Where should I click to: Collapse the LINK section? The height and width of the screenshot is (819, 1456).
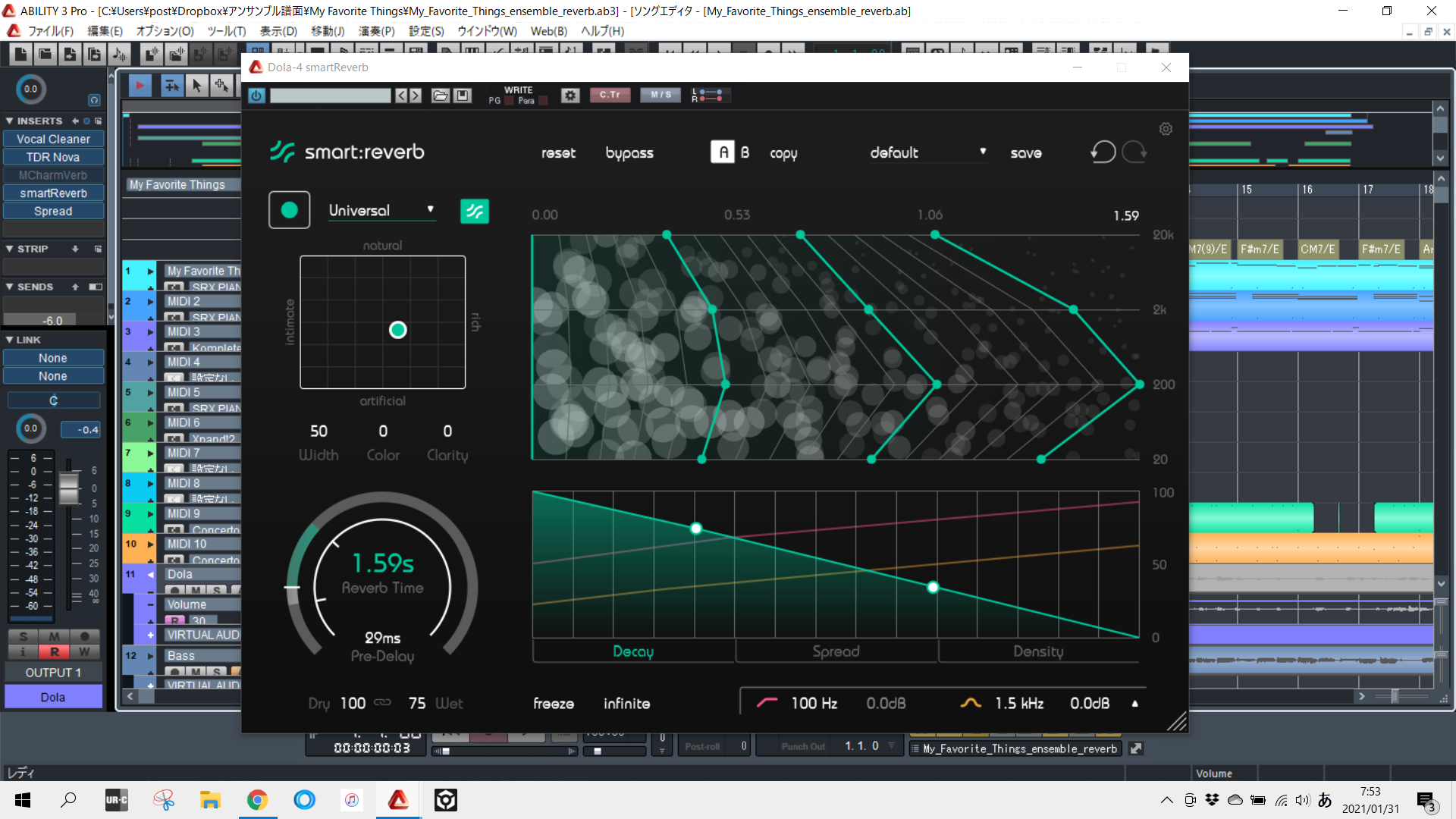tap(9, 340)
